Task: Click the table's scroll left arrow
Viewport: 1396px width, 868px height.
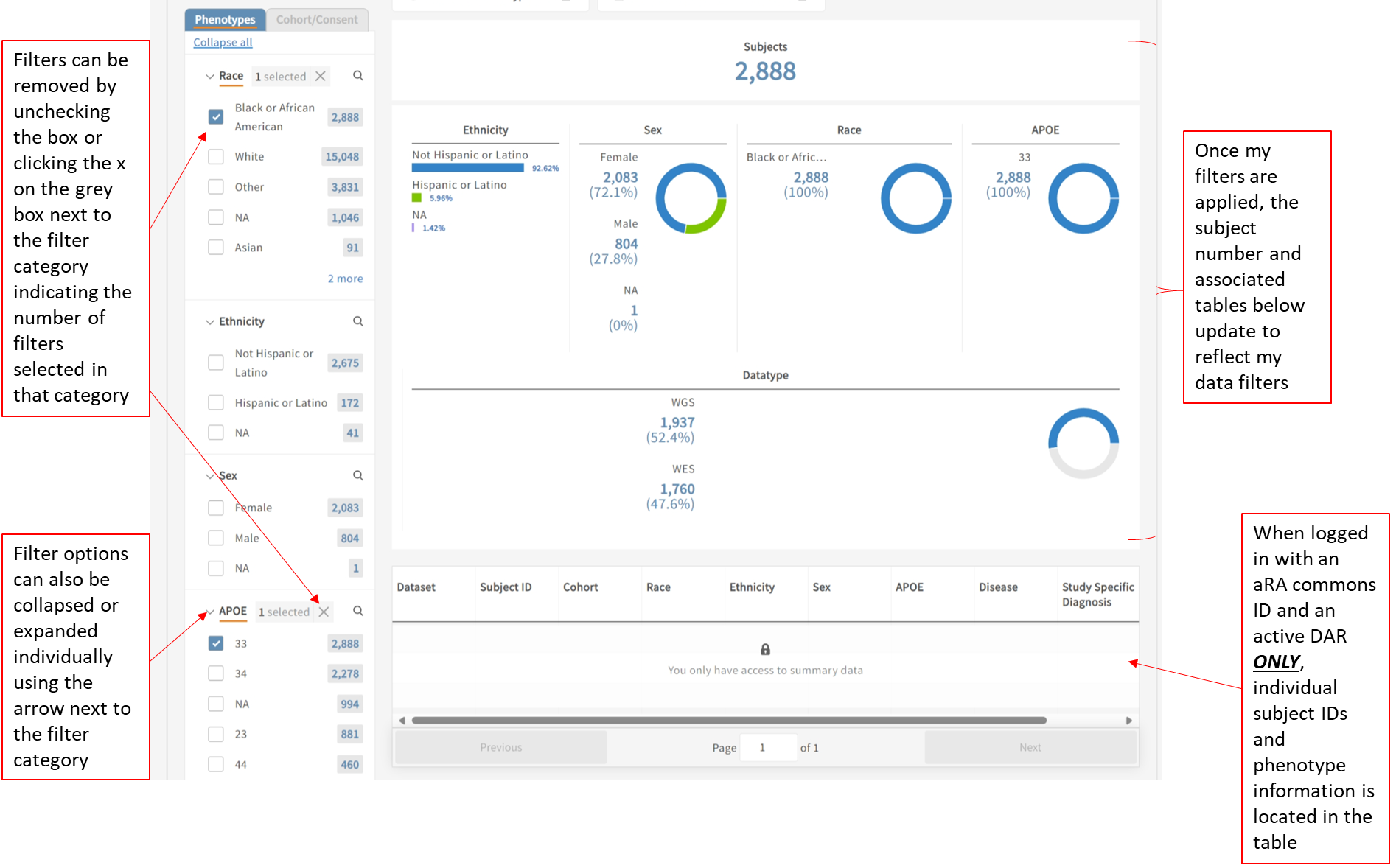Action: [x=402, y=721]
